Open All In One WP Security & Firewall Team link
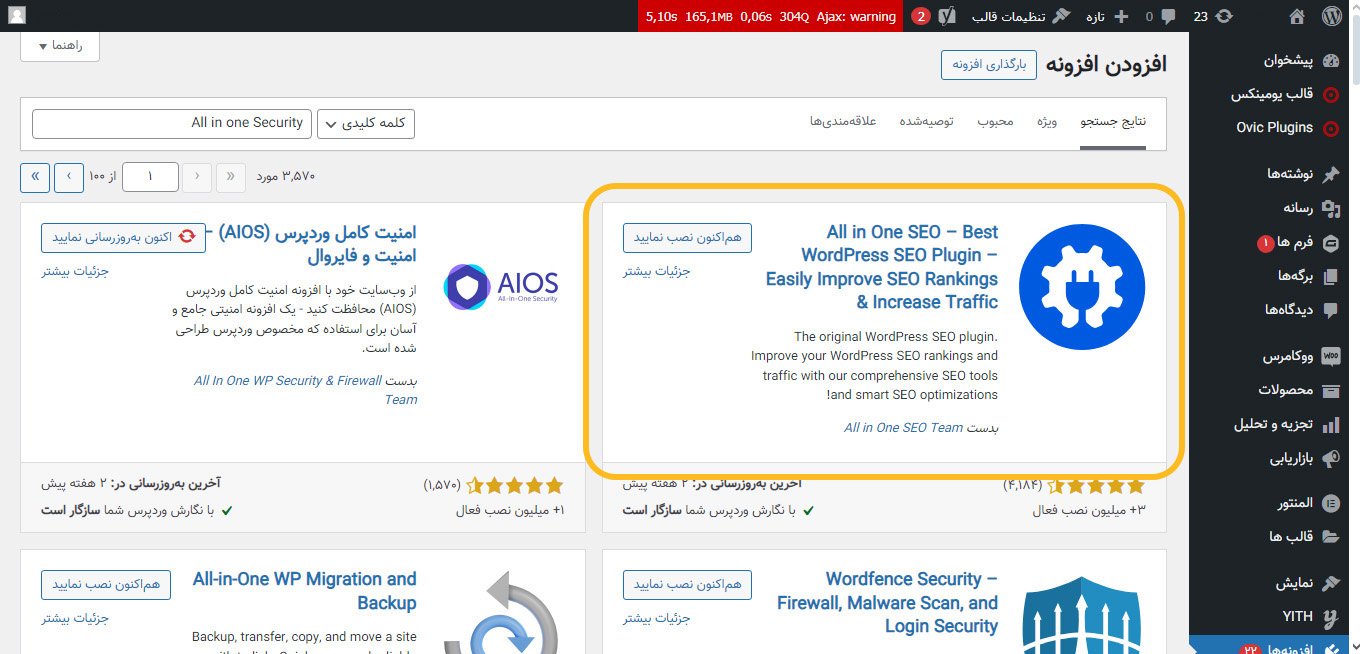Image resolution: width=1364 pixels, height=654 pixels. (306, 390)
